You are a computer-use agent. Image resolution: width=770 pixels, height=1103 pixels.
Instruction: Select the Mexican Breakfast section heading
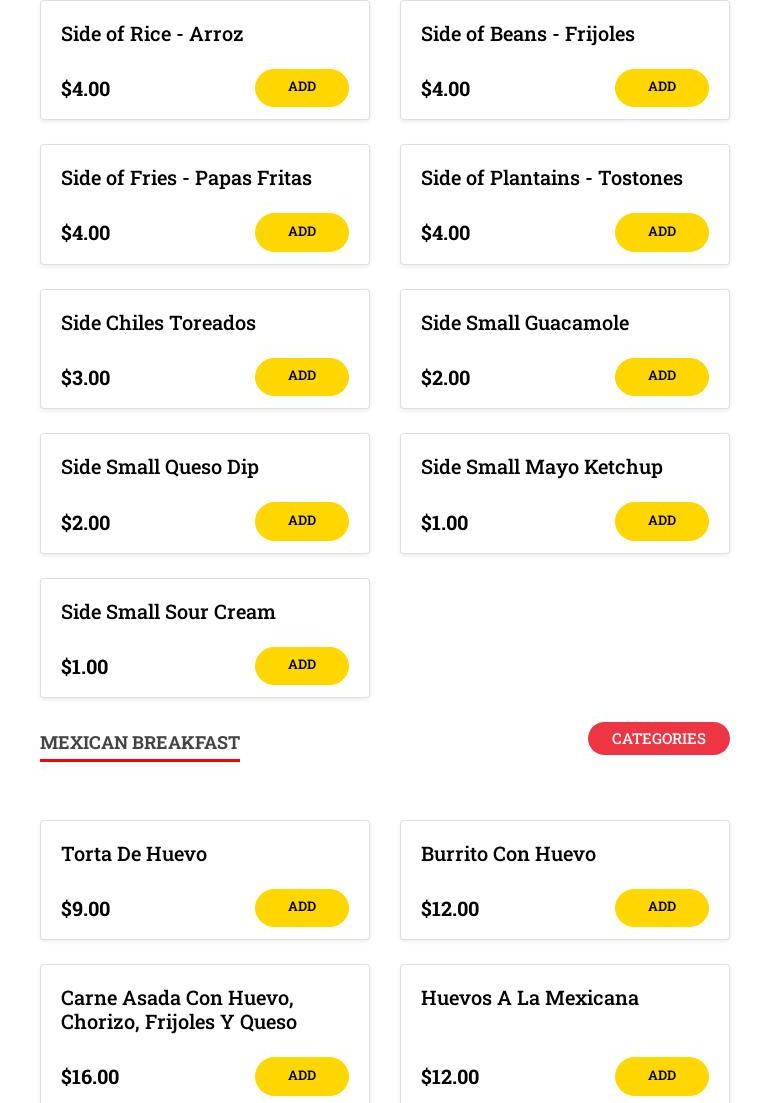pos(140,743)
